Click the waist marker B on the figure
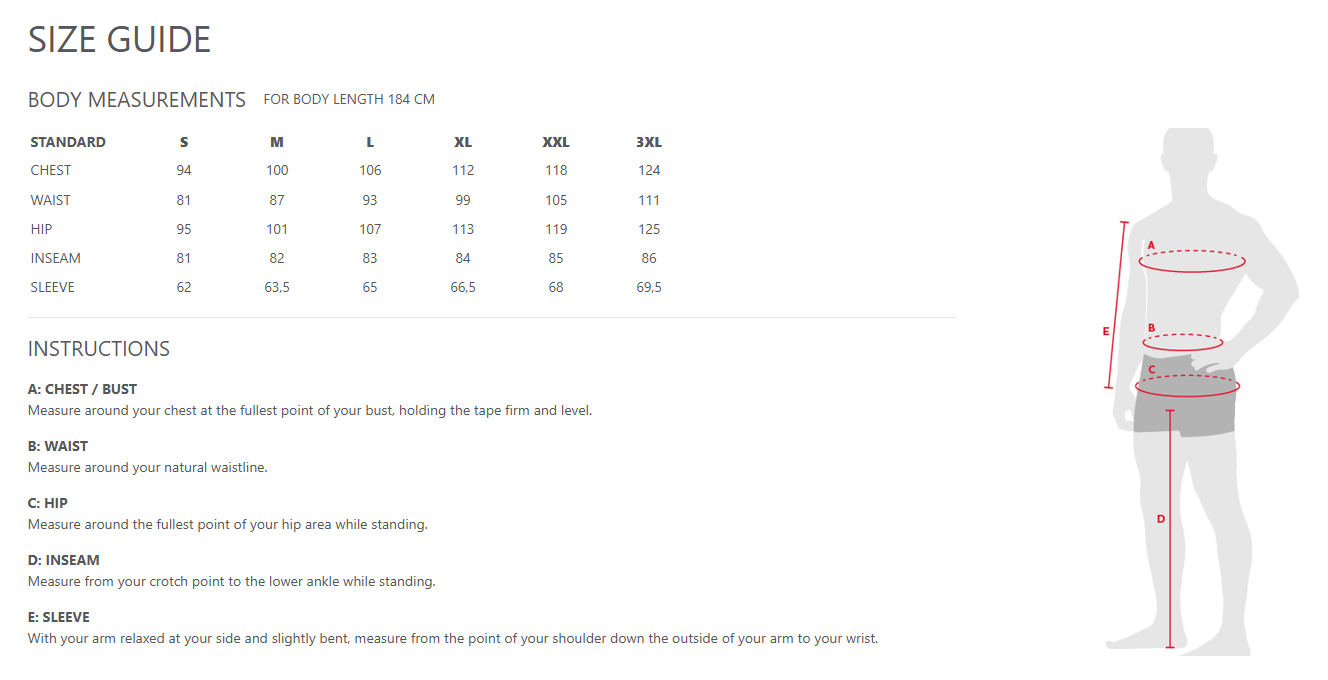 point(1152,328)
